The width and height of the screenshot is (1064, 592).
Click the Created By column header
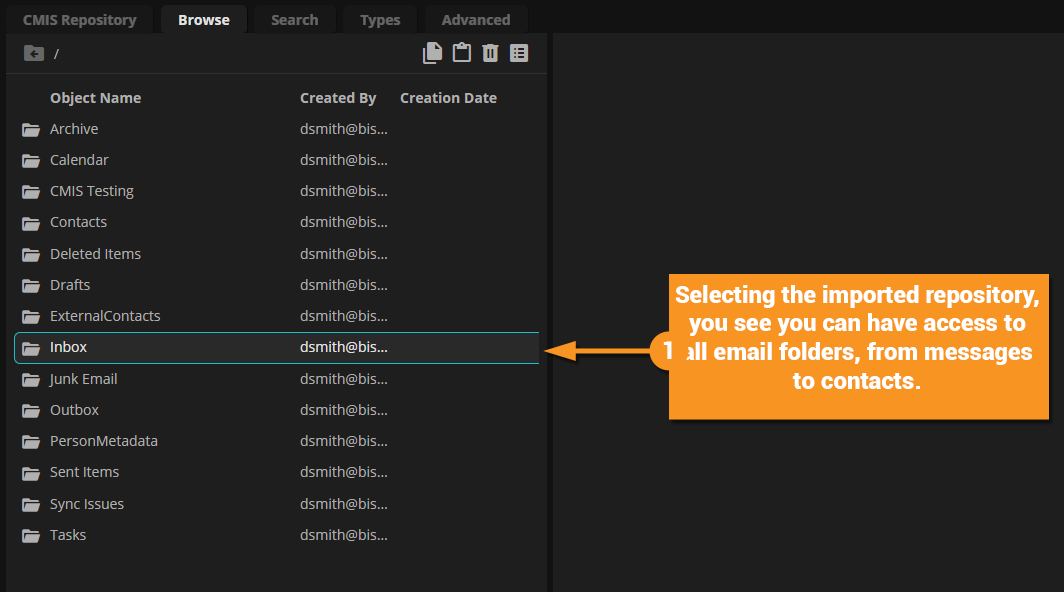[x=338, y=98]
